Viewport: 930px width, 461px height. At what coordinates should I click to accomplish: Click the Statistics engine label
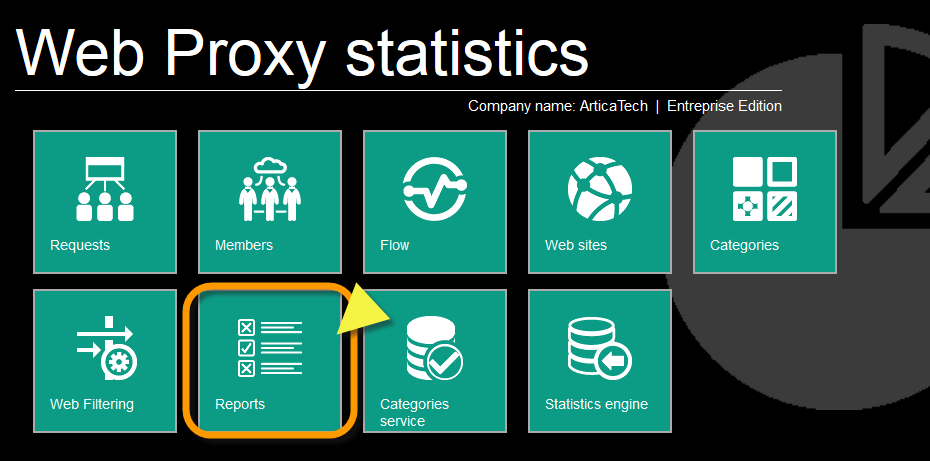[596, 404]
